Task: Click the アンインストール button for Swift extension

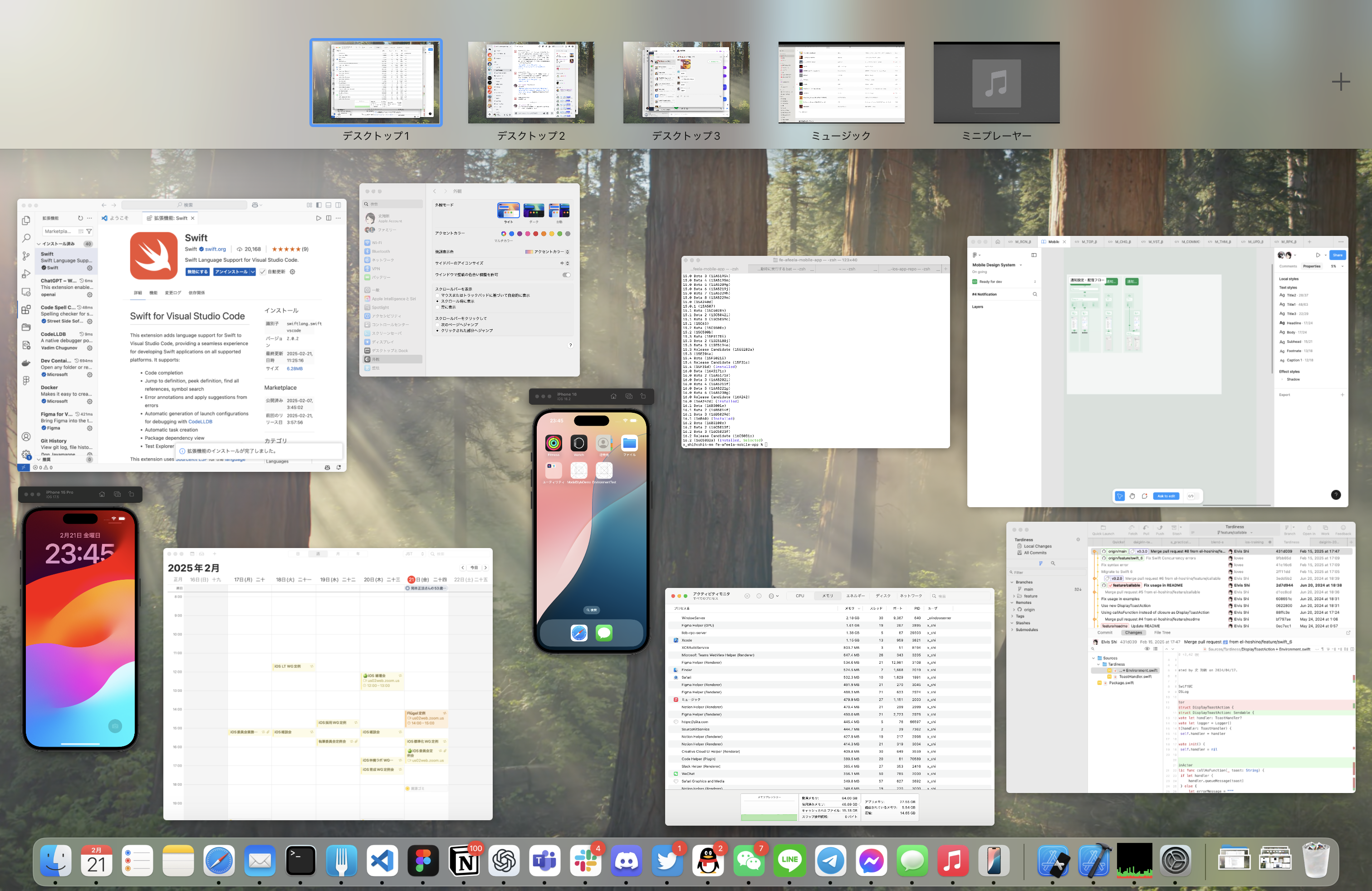Action: [232, 271]
